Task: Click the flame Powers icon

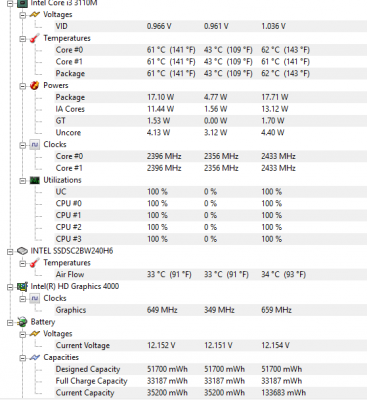Action: click(34, 85)
